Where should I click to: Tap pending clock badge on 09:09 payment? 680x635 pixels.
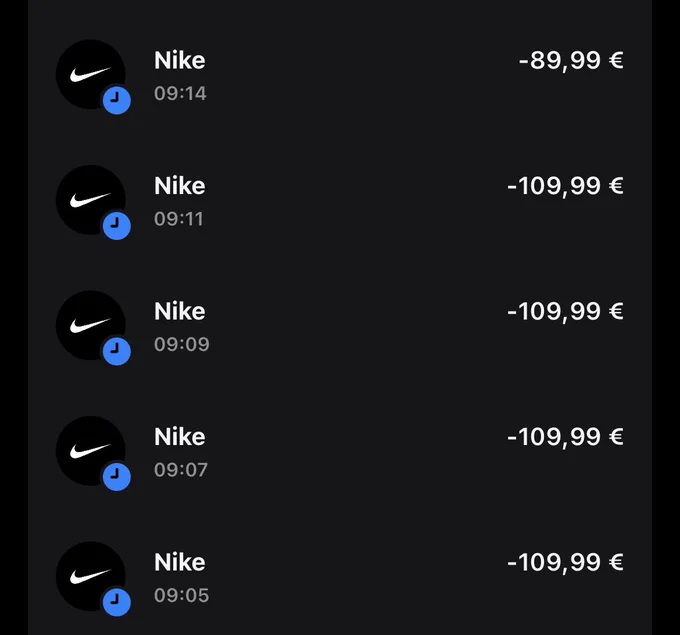[117, 351]
